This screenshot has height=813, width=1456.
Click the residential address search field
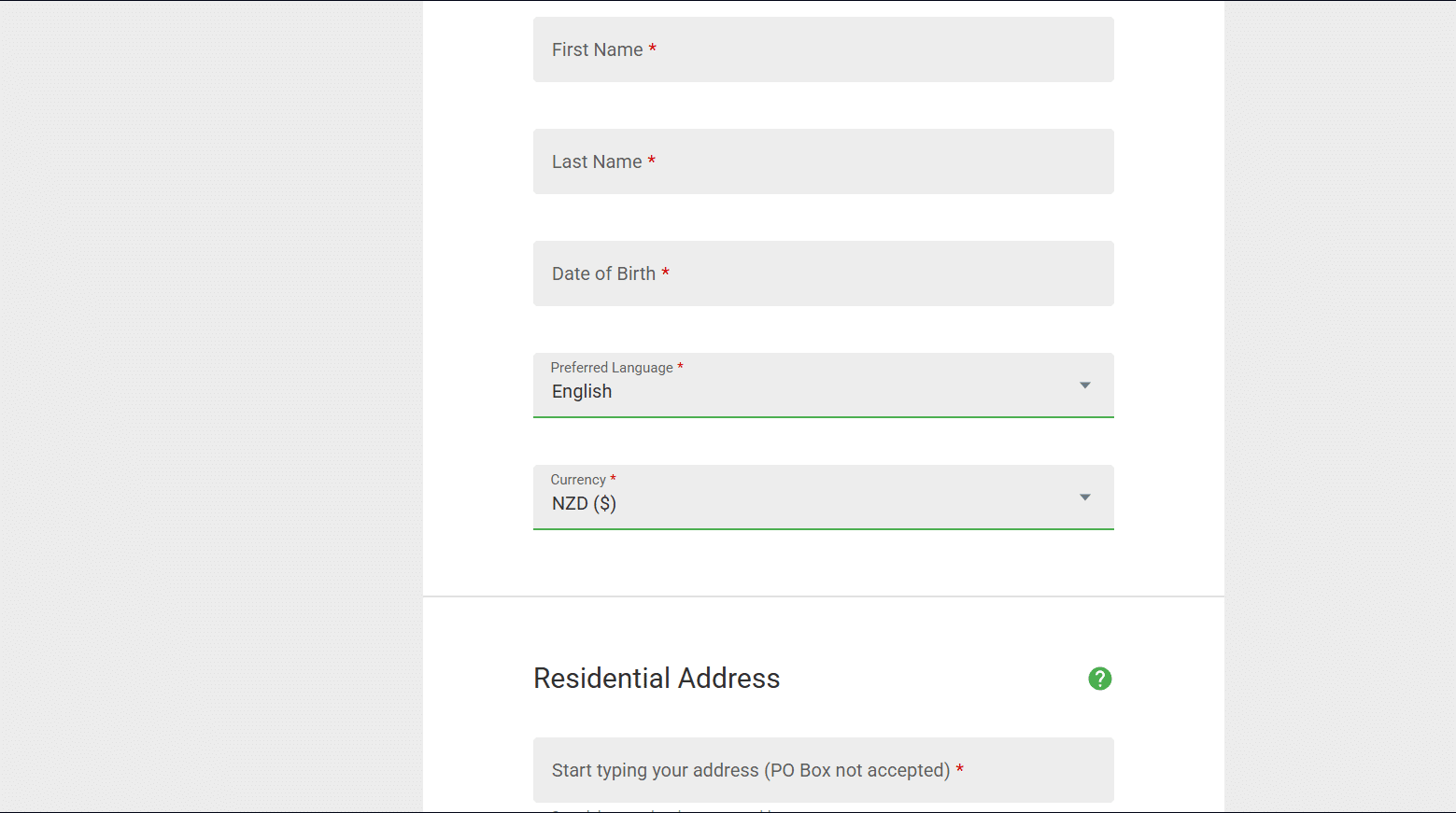(824, 770)
